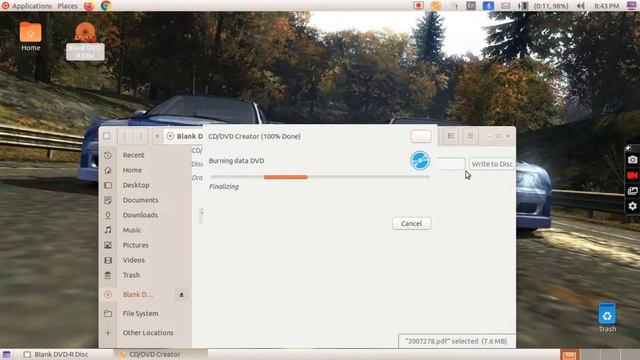Switch file manager to list view
Screen dimensions: 640x360
click(451, 136)
